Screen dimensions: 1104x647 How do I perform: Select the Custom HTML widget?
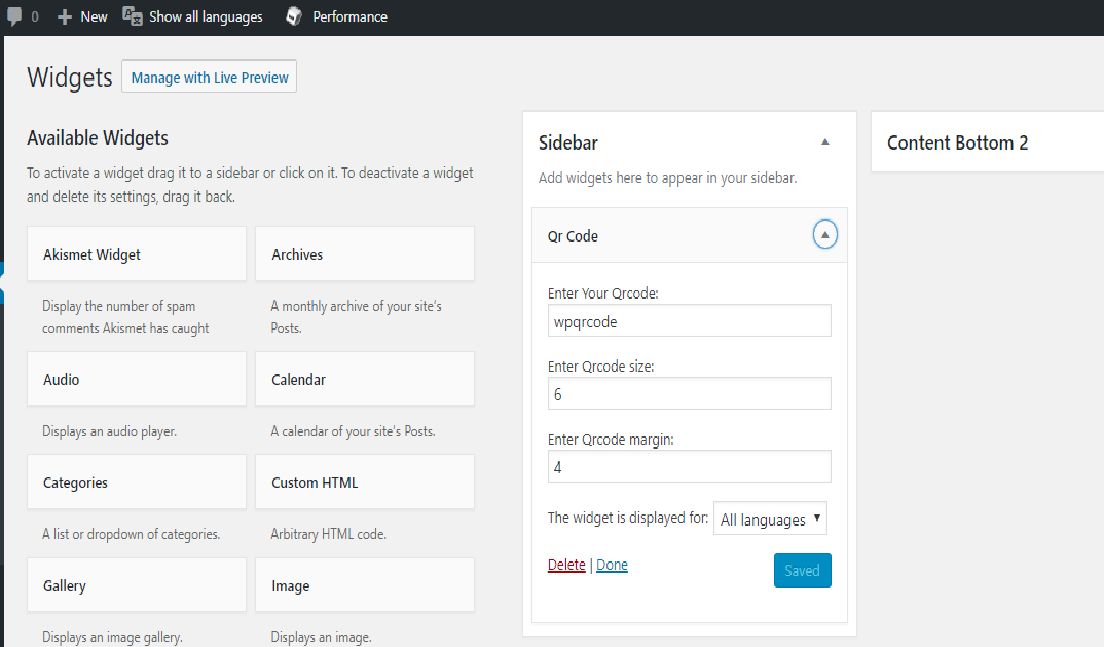[365, 482]
